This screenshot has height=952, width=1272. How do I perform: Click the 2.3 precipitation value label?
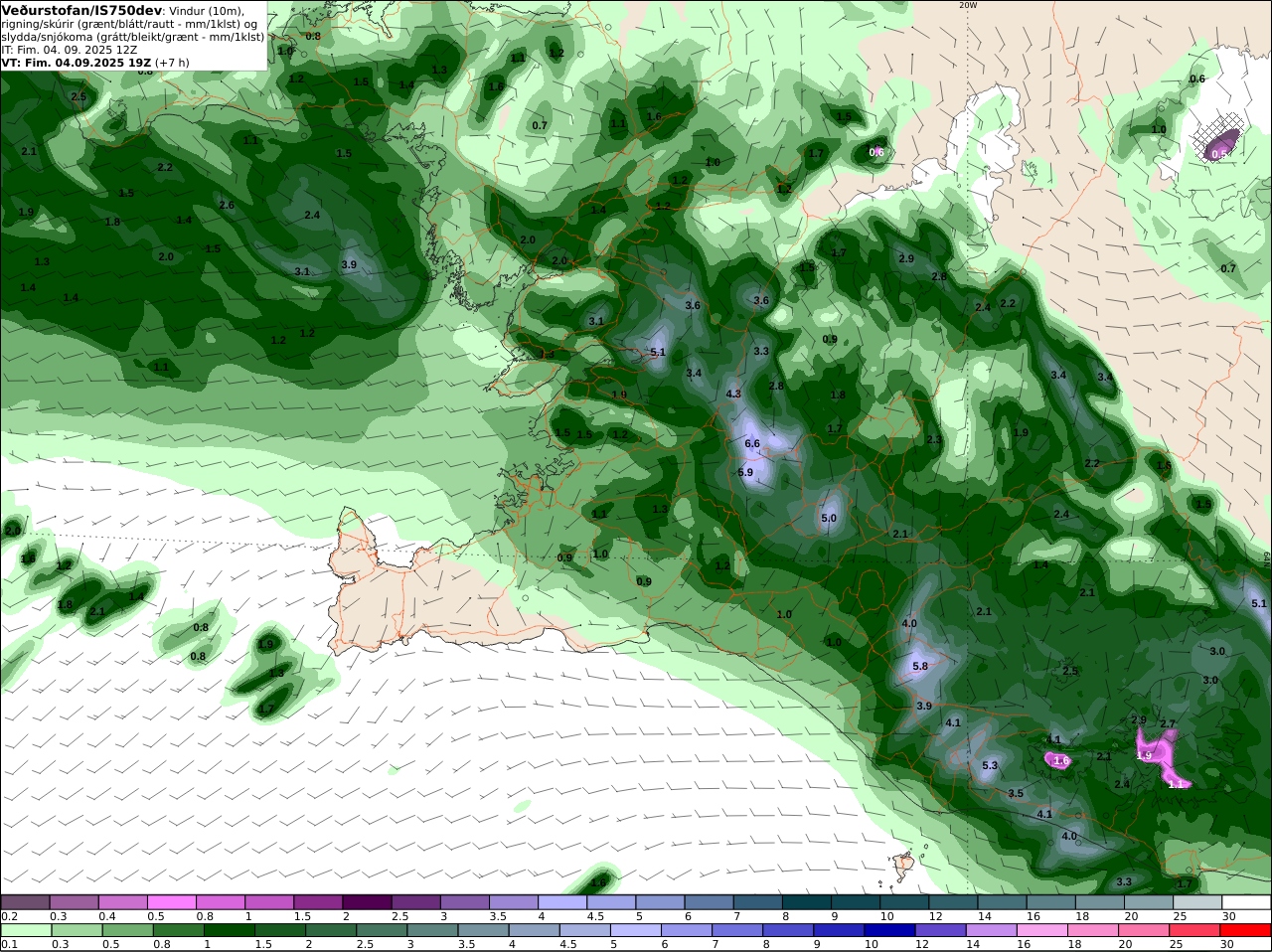[x=934, y=440]
